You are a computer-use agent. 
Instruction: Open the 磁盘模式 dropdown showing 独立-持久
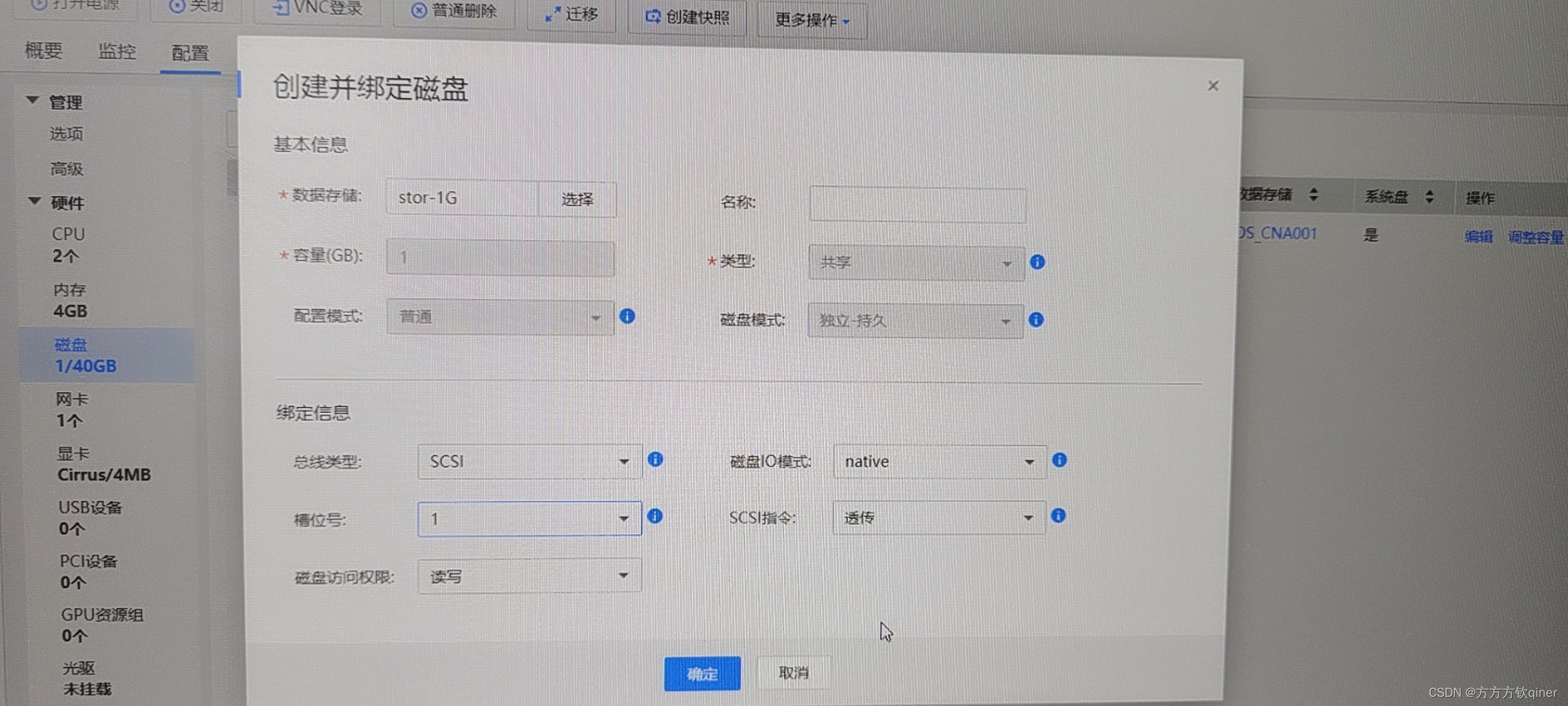(915, 321)
